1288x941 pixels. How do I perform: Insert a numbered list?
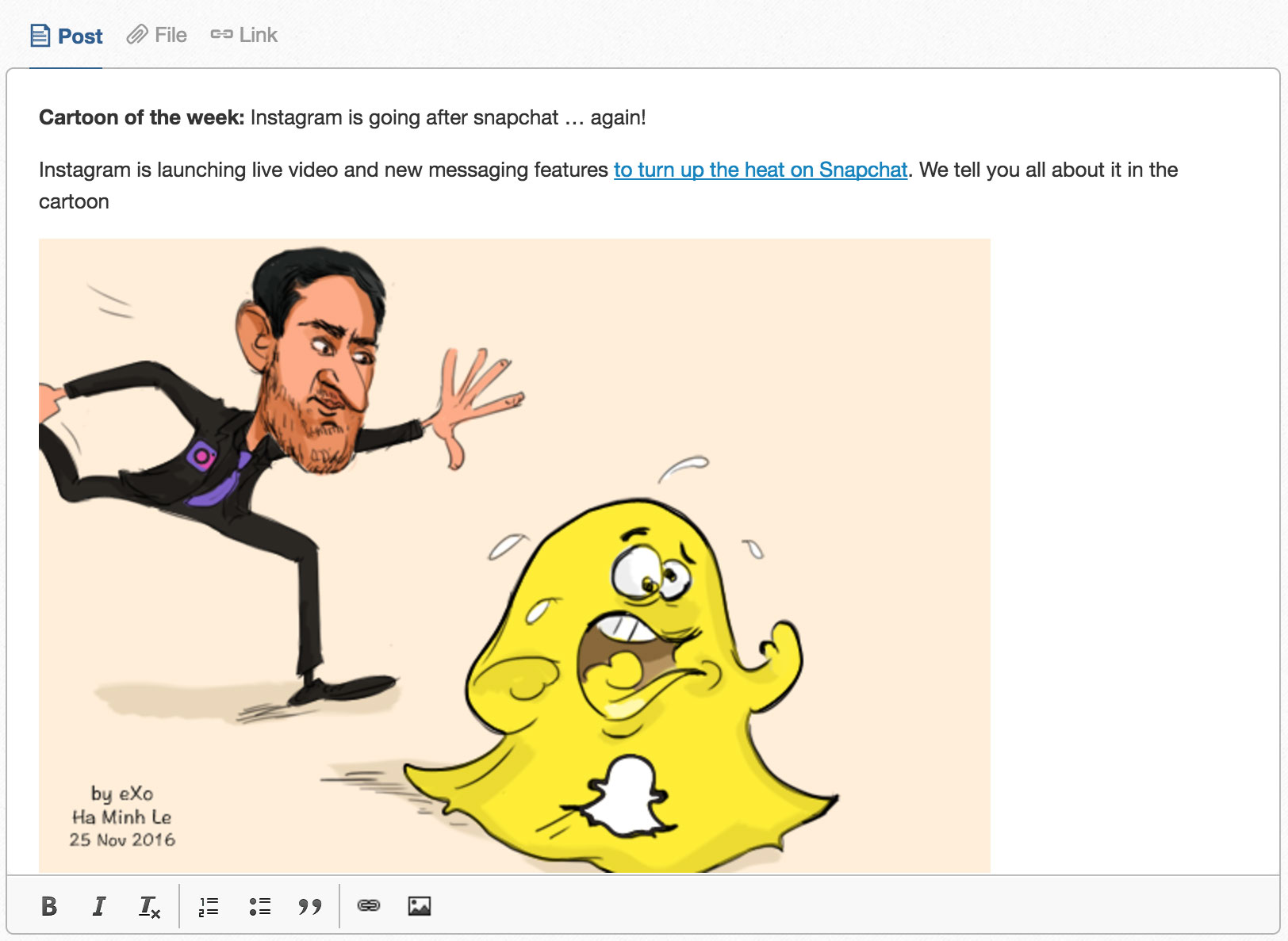[209, 906]
